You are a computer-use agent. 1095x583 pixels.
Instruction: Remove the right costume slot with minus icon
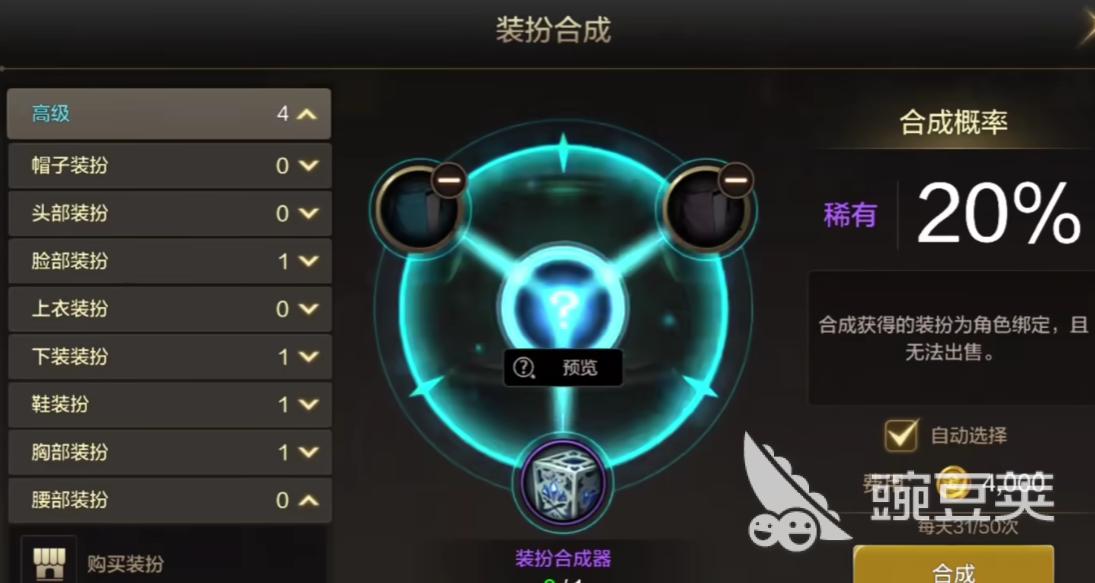tap(735, 180)
